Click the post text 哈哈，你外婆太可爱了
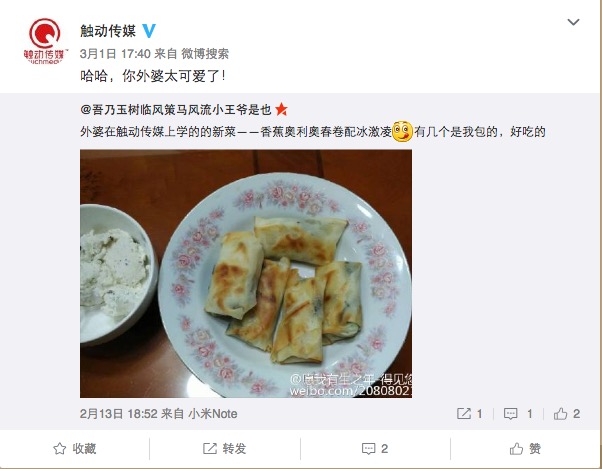 point(153,76)
